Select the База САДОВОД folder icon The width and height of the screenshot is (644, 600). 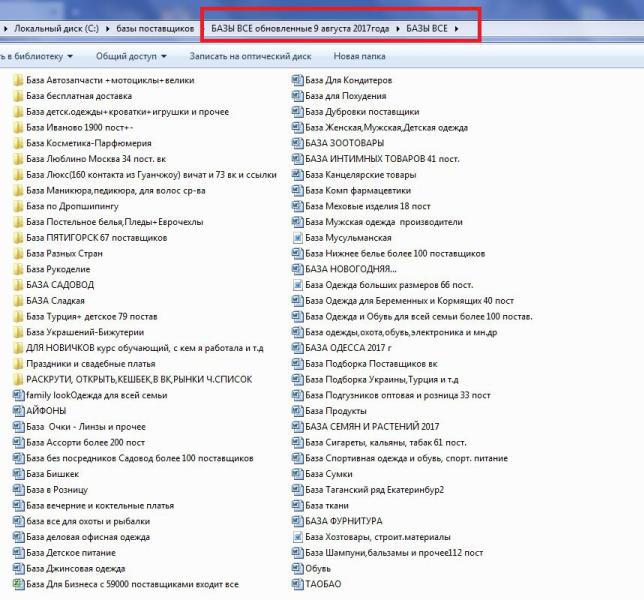coord(18,285)
